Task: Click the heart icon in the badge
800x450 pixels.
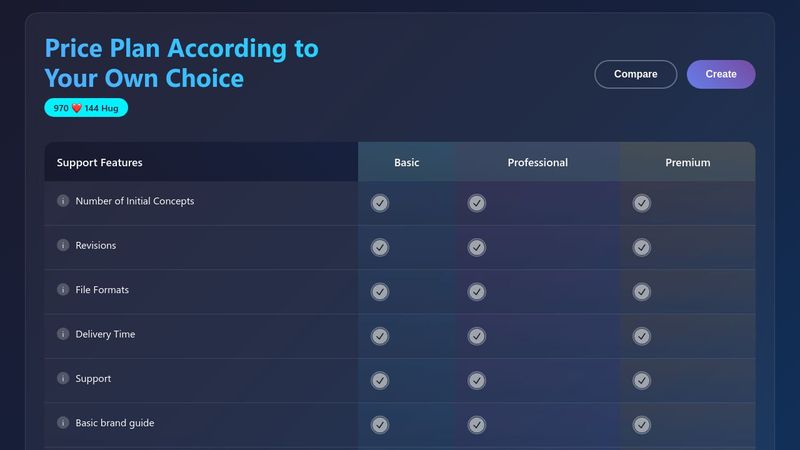Action: tap(77, 108)
